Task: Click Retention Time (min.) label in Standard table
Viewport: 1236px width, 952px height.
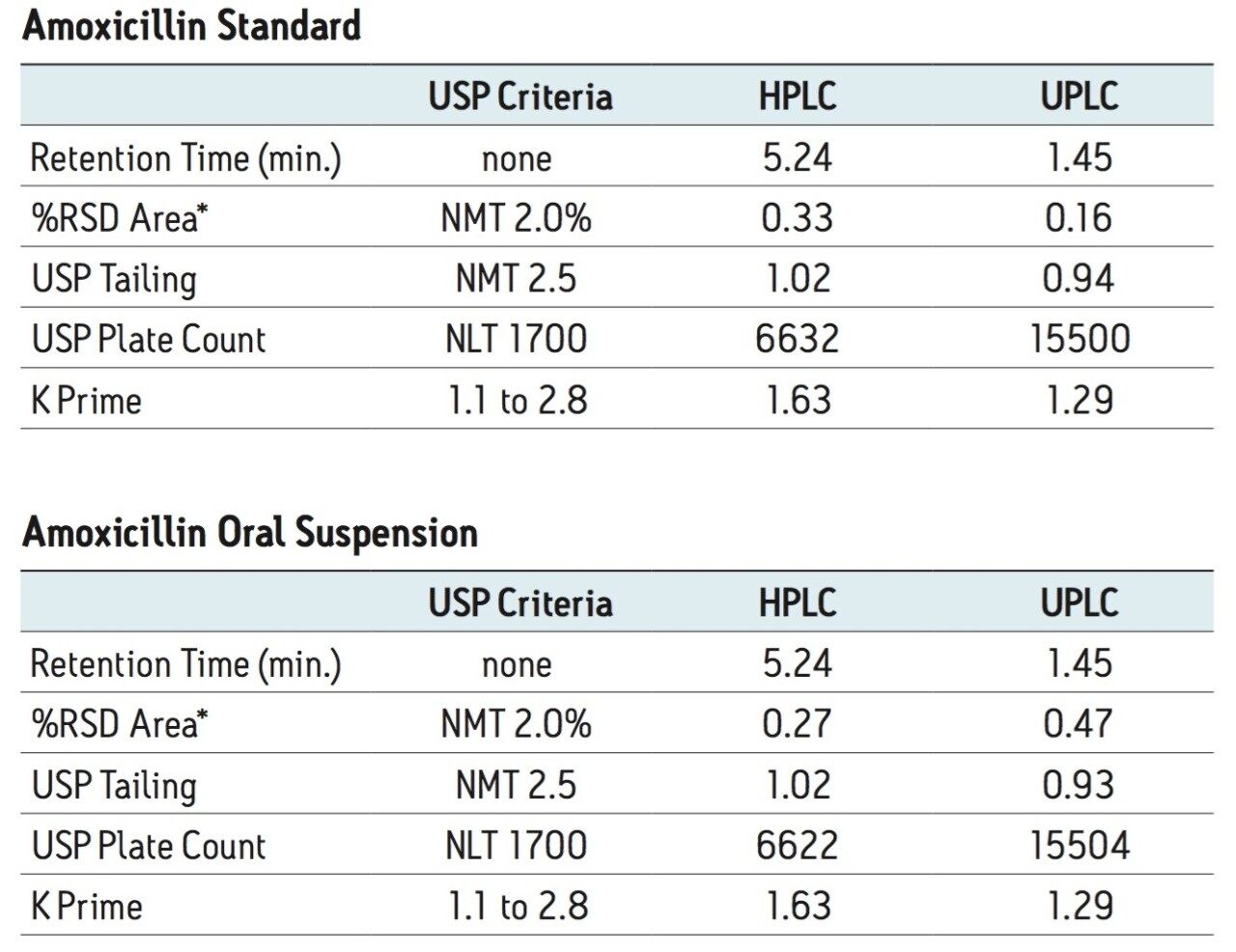Action: click(x=185, y=157)
